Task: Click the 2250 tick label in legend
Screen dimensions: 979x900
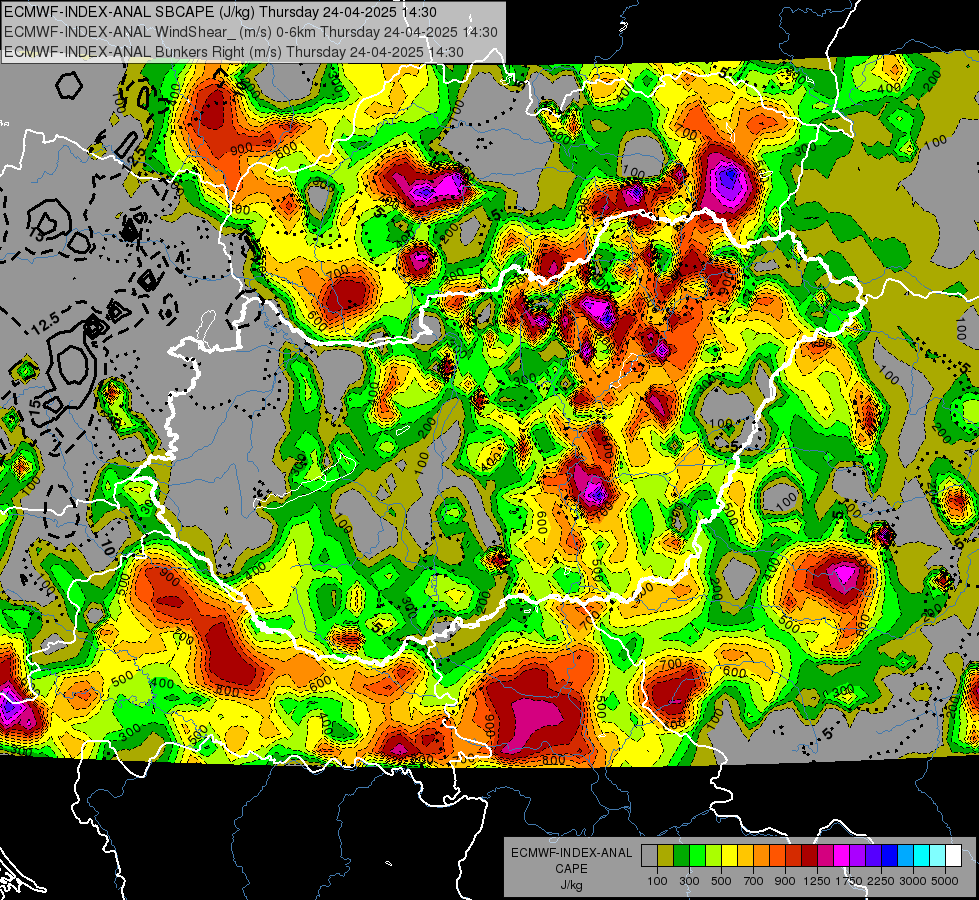Action: point(881,881)
